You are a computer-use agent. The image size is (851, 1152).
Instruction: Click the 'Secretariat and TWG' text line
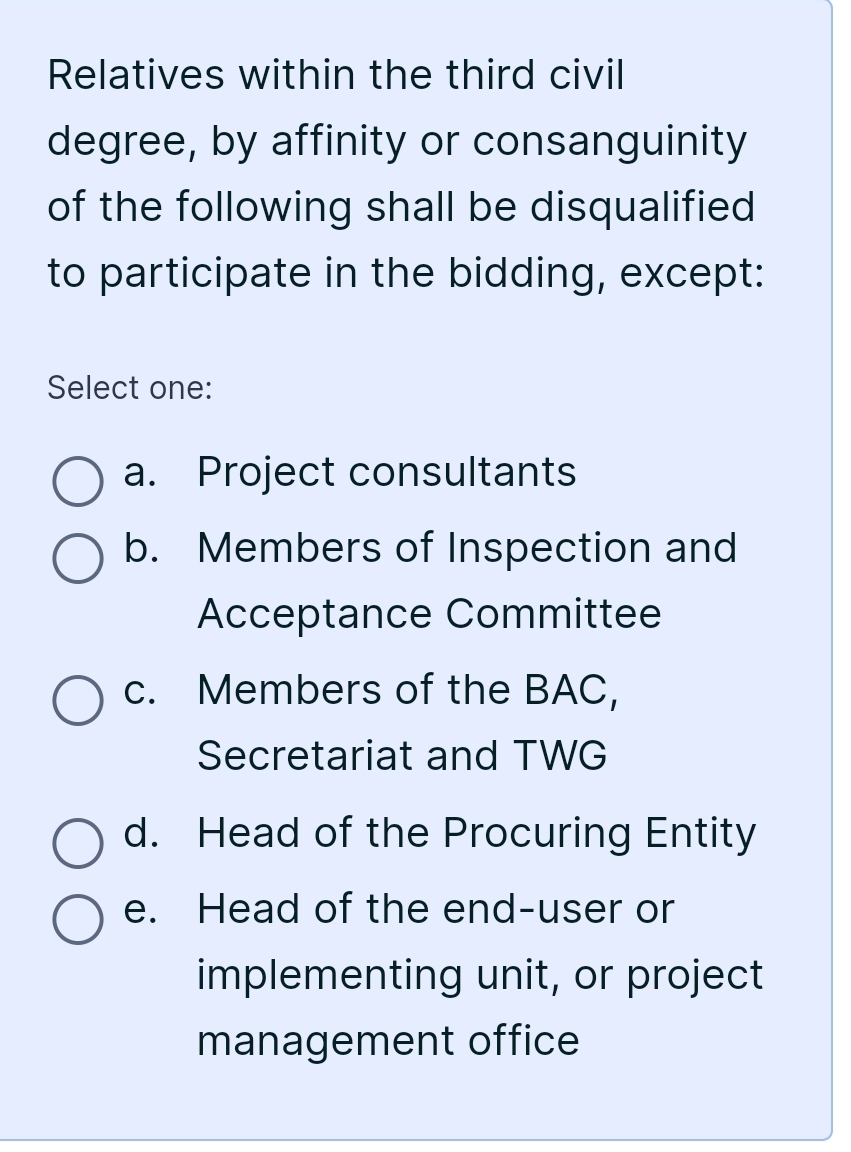[402, 755]
